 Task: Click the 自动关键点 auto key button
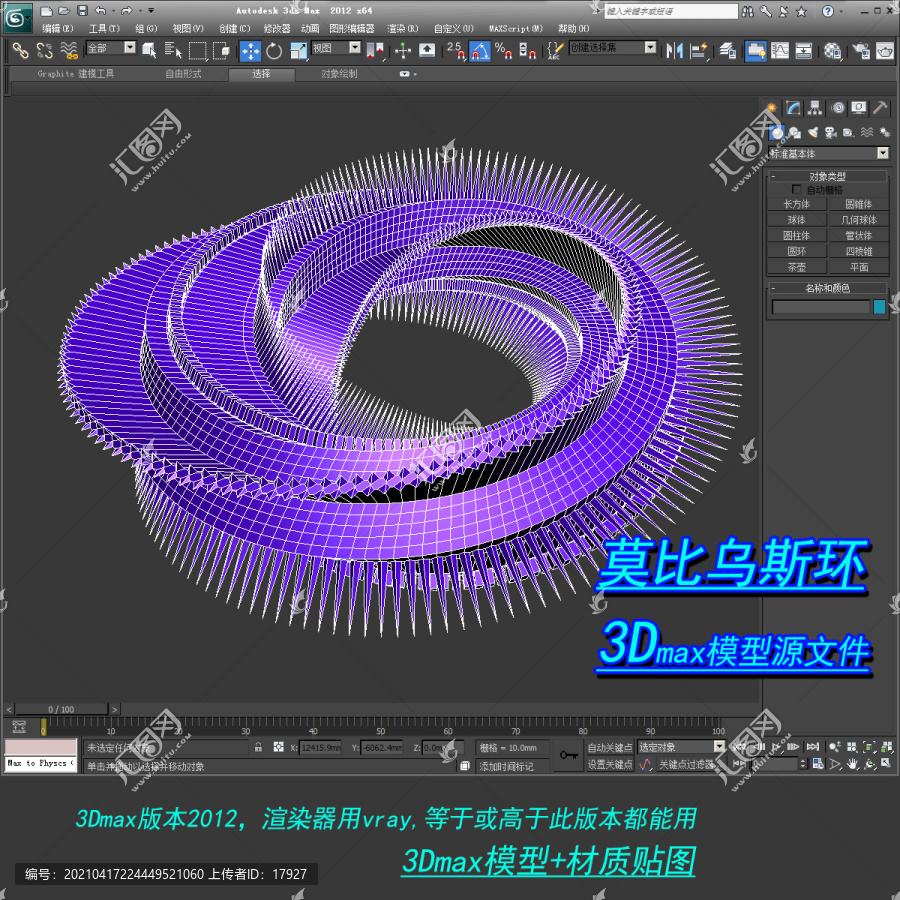(610, 747)
